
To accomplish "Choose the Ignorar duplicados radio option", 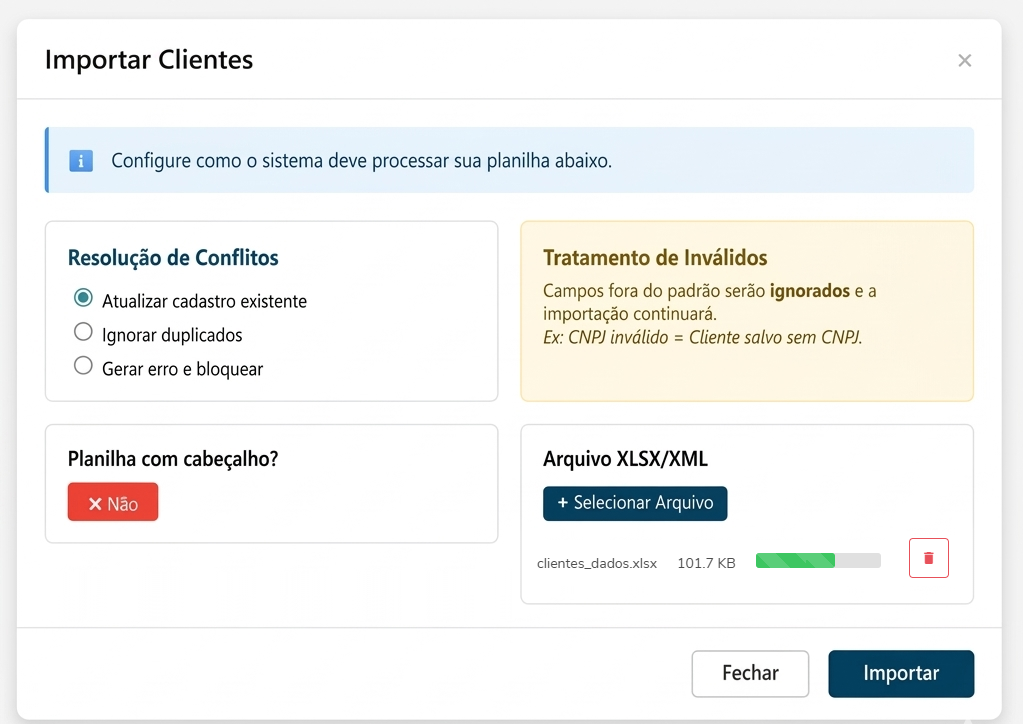I will point(84,333).
